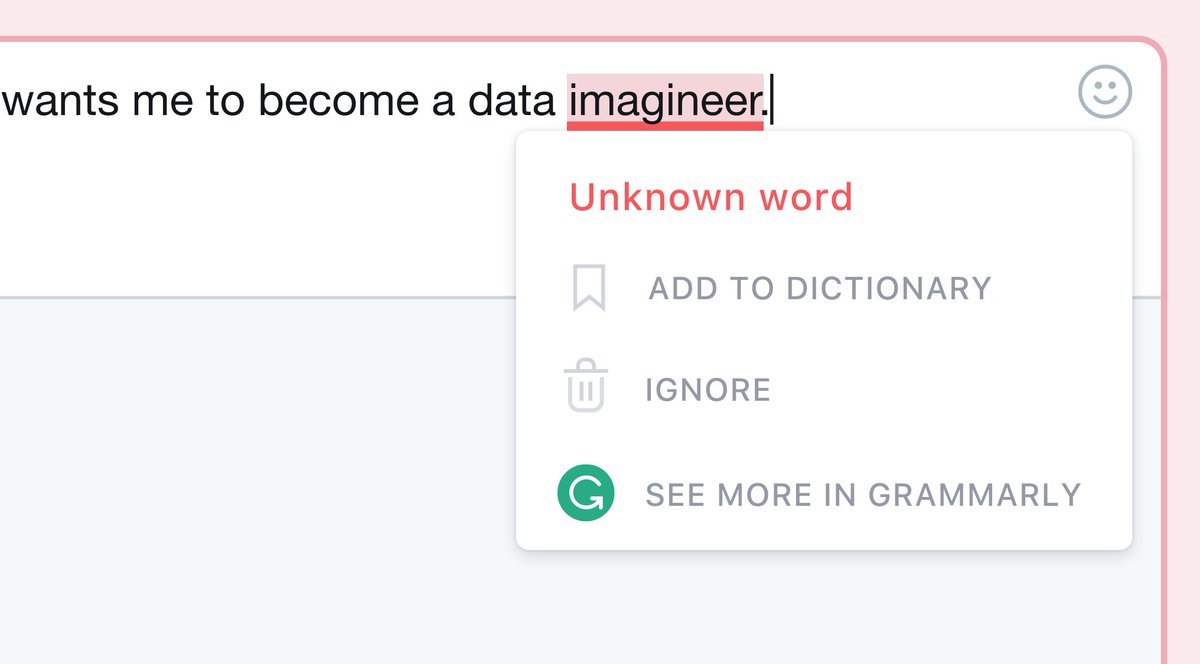Screen dimensions: 1200x664
Task: Click the bookmark icon for dictionary
Action: point(589,288)
